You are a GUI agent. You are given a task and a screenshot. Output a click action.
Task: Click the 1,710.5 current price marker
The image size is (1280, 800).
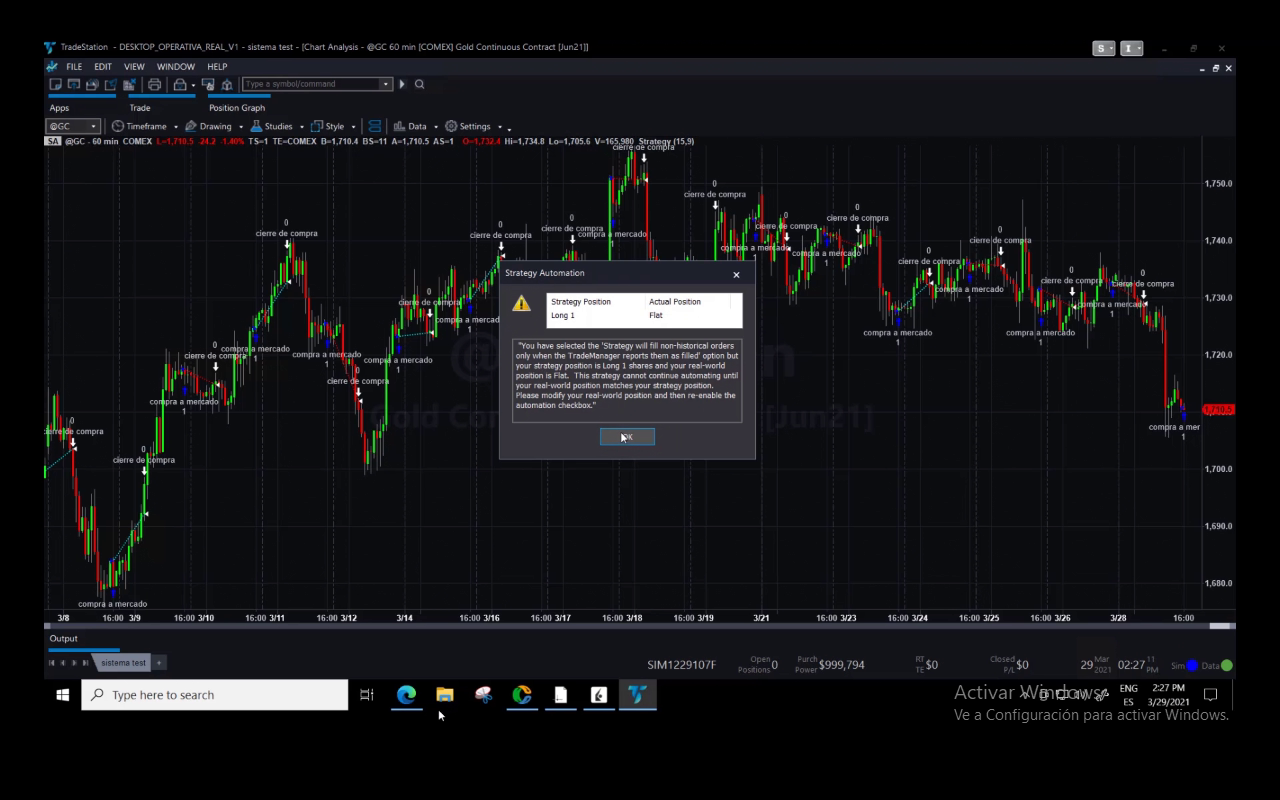(x=1218, y=409)
